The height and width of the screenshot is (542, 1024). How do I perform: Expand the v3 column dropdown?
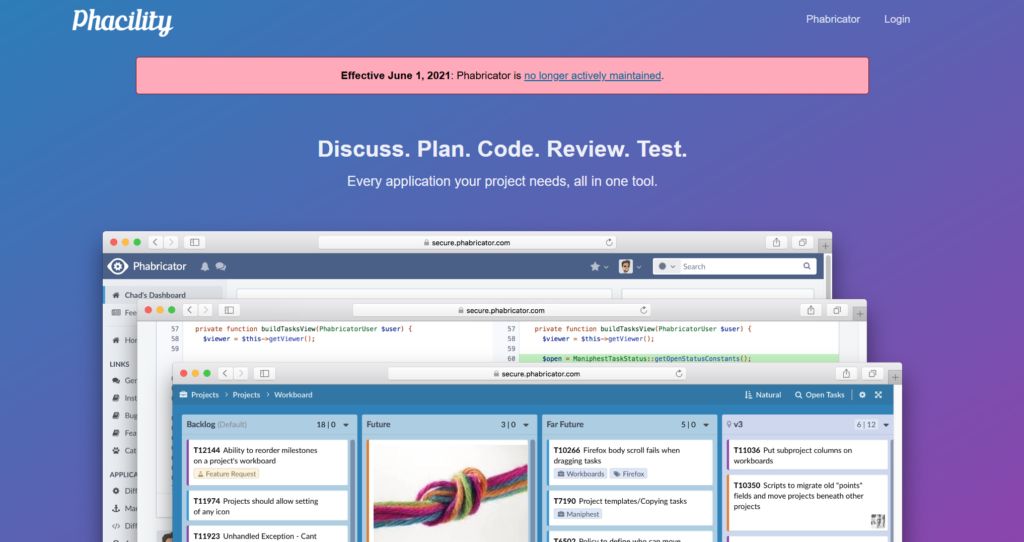(886, 424)
